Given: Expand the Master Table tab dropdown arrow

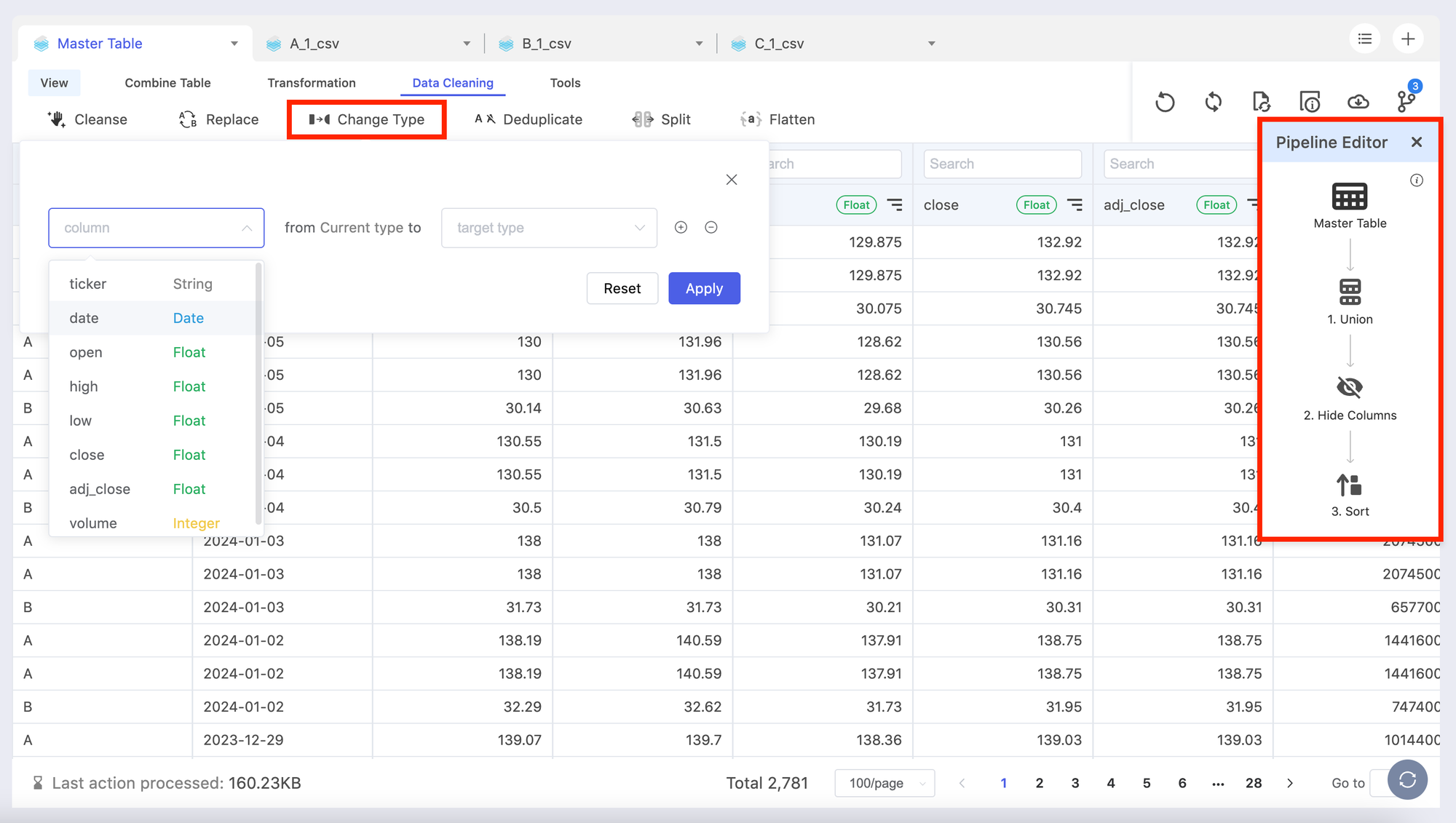Looking at the screenshot, I should (x=234, y=44).
